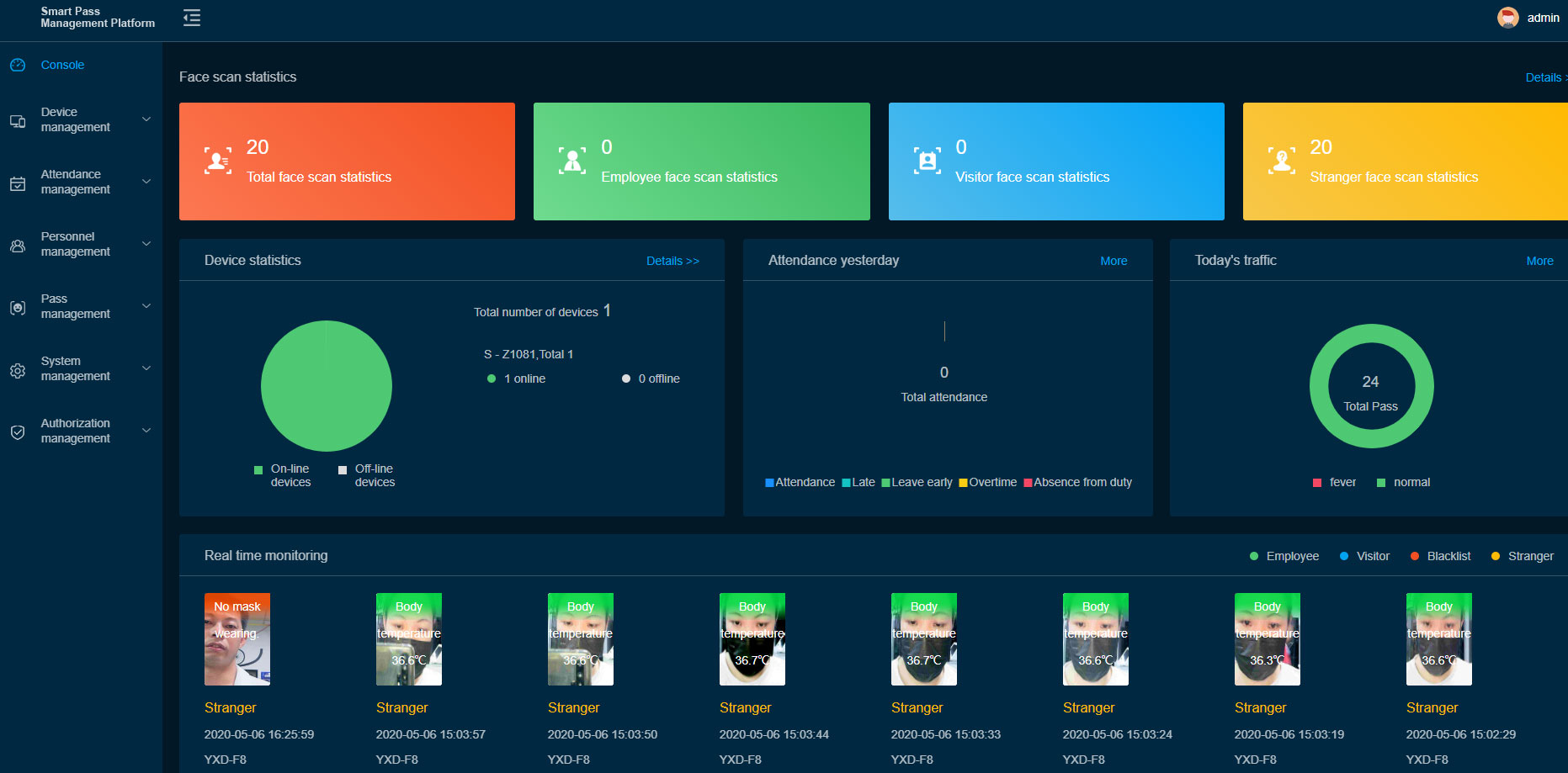Screen dimensions: 1568x773
Task: Open the System management gear icon
Action: pyautogui.click(x=18, y=370)
